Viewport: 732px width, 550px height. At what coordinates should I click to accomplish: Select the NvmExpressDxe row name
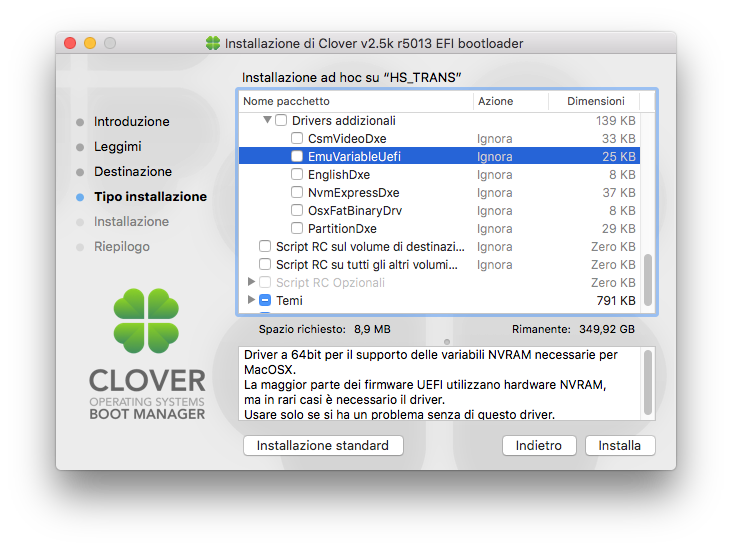click(x=353, y=192)
